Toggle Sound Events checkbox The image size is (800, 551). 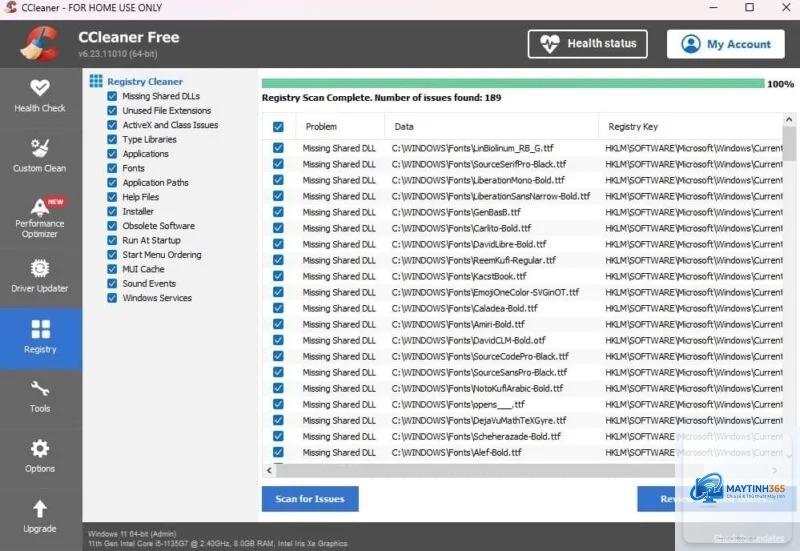(112, 283)
